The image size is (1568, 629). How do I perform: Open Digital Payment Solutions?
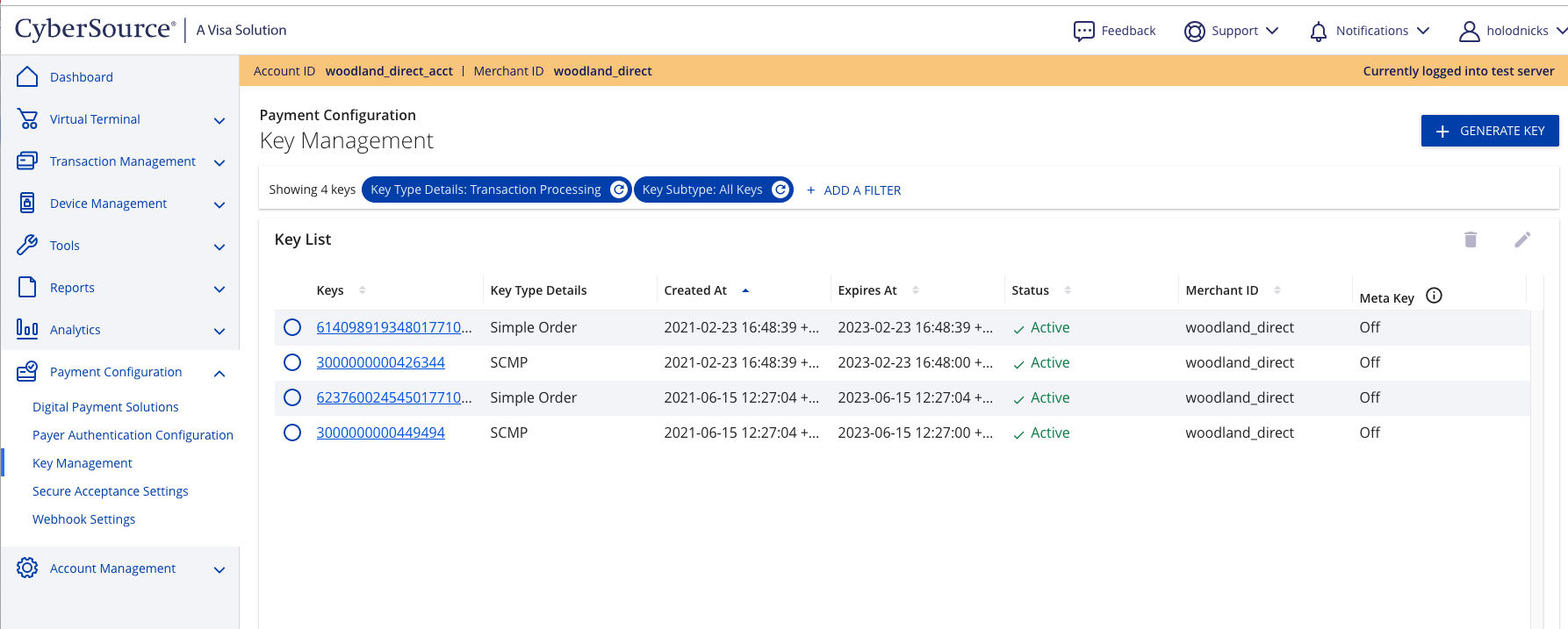pyautogui.click(x=105, y=407)
